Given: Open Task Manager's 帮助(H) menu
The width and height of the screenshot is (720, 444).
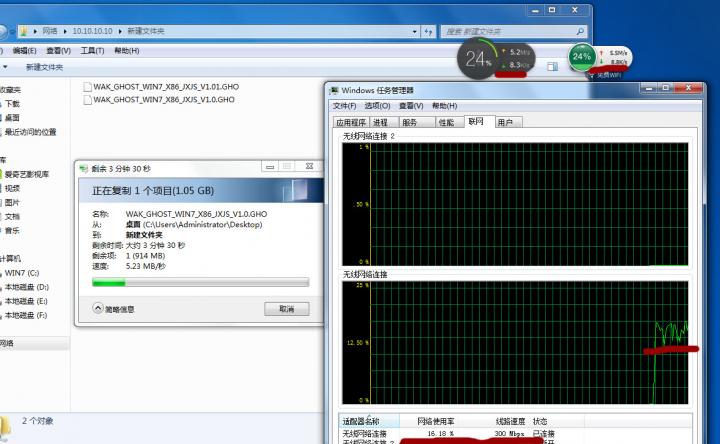Looking at the screenshot, I should pos(444,106).
